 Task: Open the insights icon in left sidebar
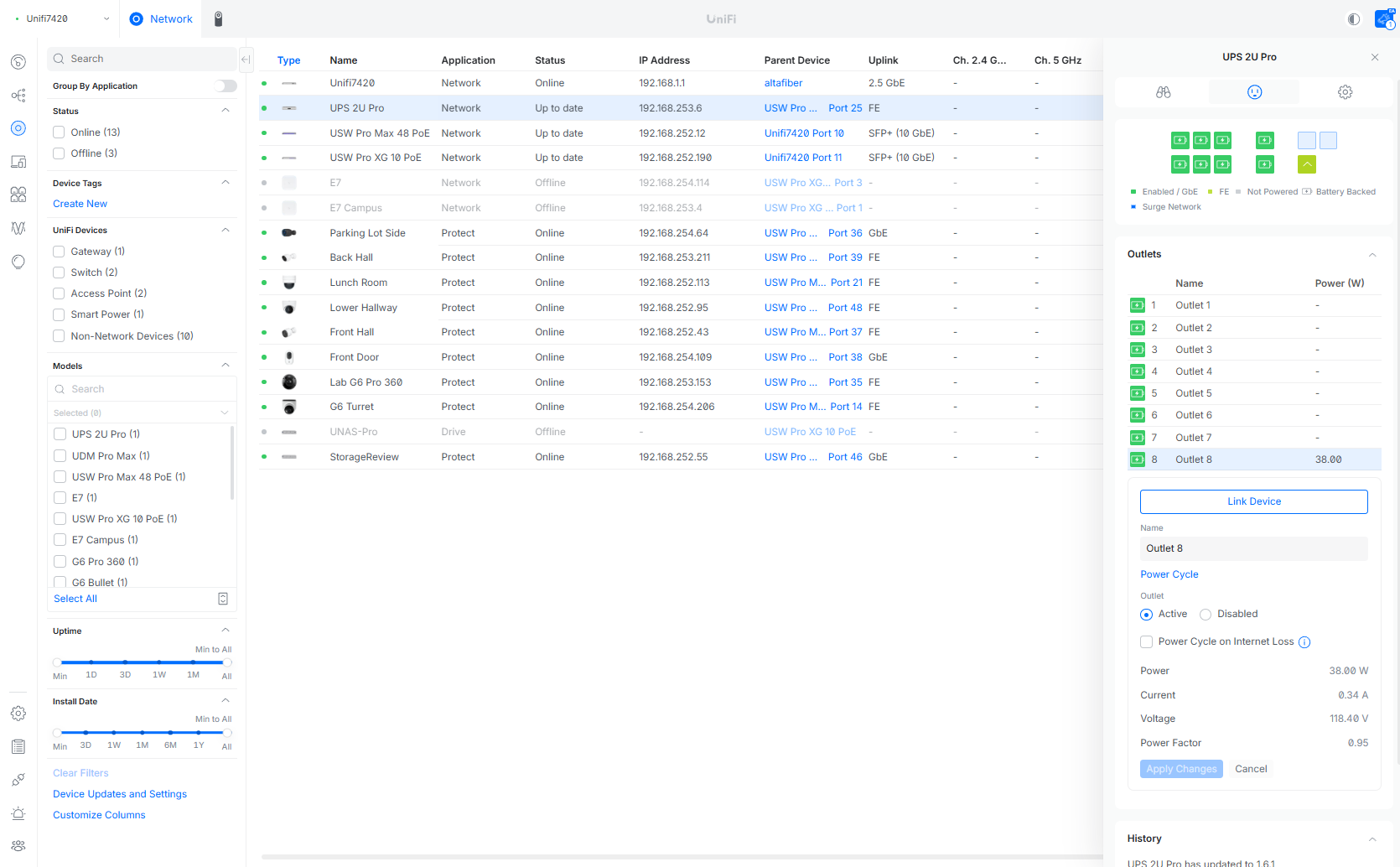[18, 262]
